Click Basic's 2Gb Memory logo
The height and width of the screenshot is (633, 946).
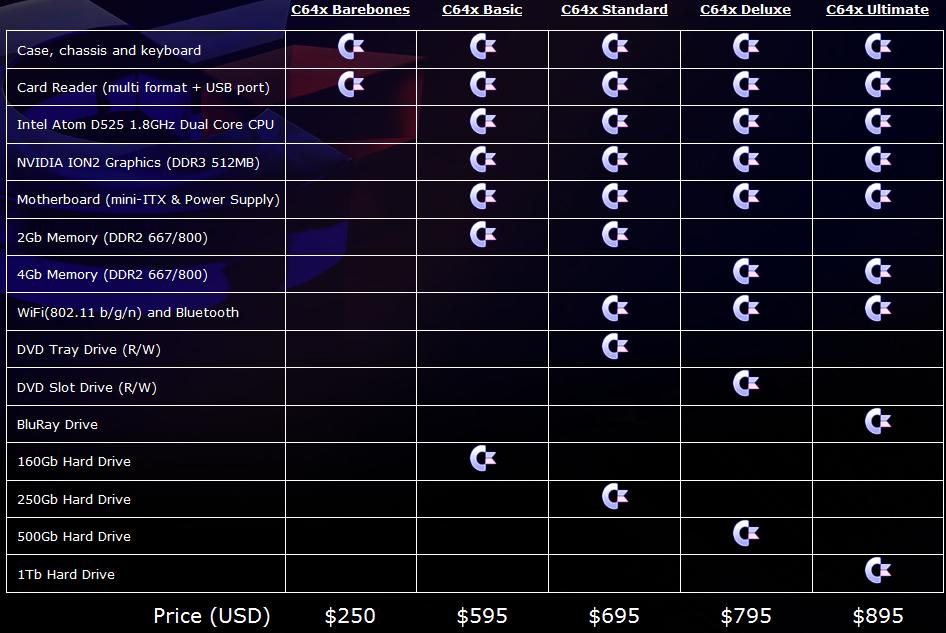pyautogui.click(x=483, y=235)
